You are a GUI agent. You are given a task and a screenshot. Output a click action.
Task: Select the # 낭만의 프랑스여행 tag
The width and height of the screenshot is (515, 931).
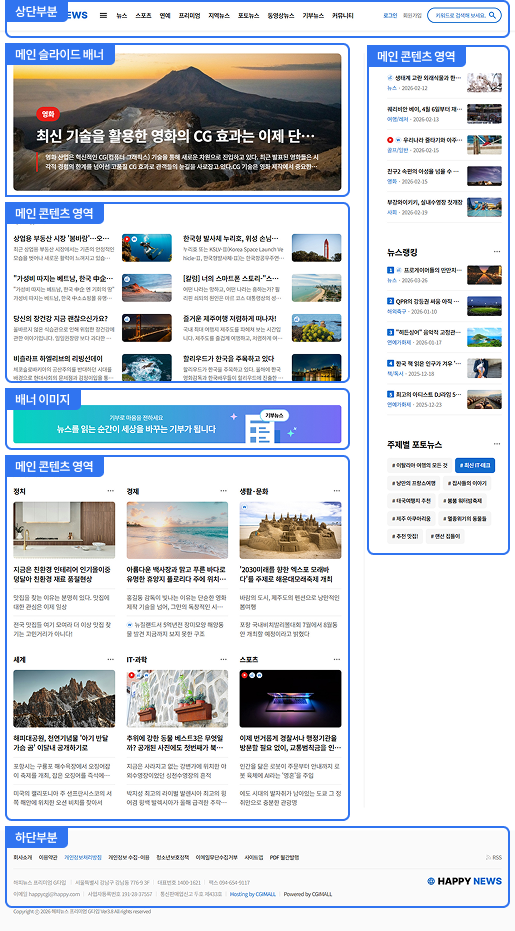(414, 483)
